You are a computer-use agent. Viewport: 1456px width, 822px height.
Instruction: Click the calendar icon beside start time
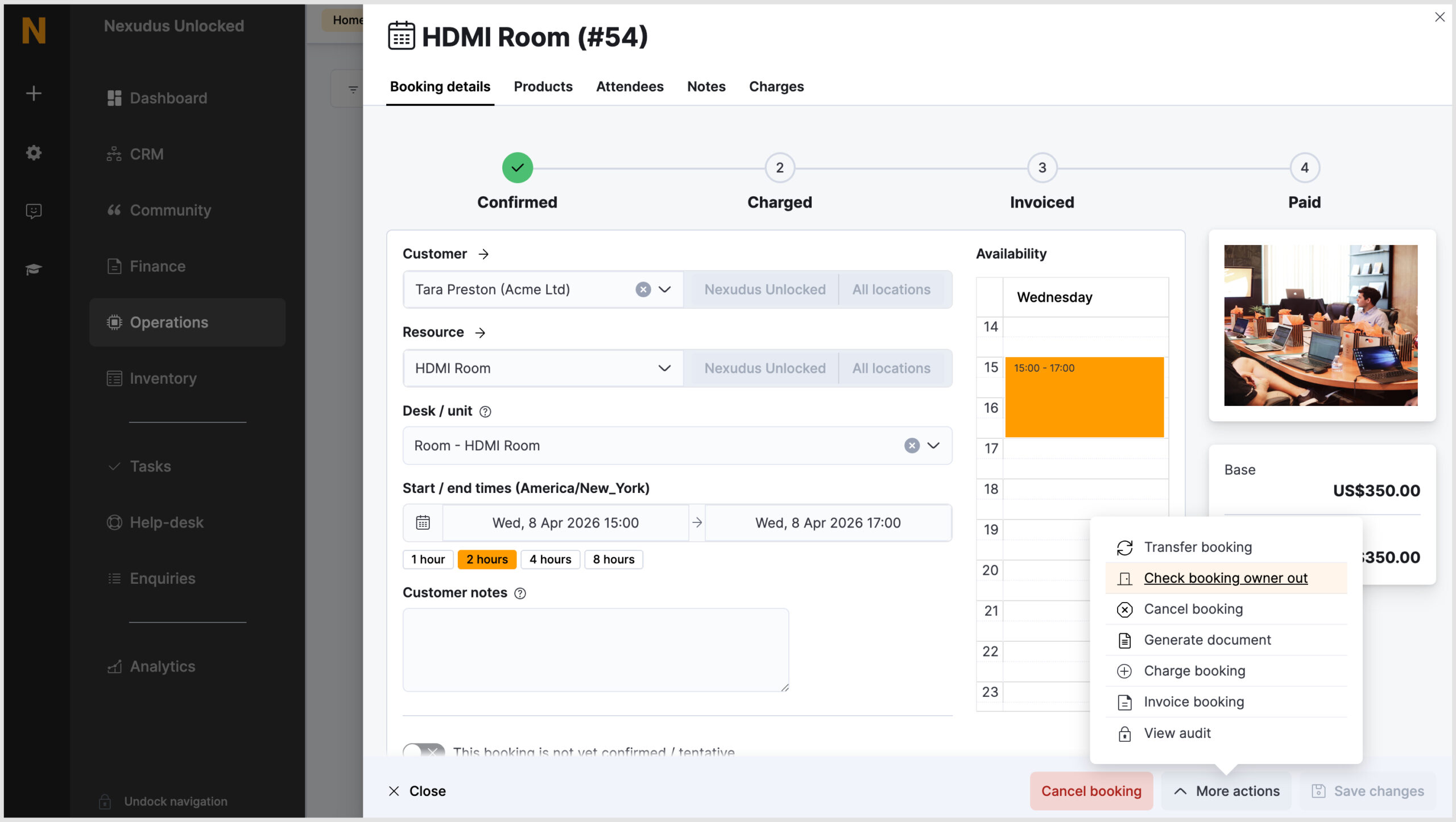click(423, 522)
